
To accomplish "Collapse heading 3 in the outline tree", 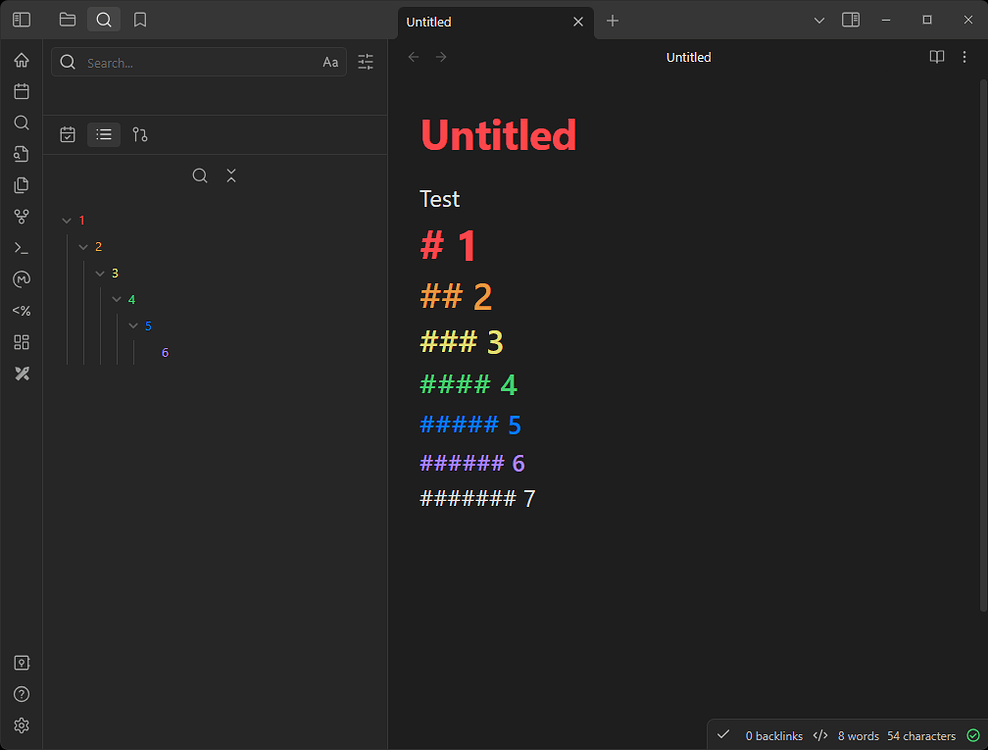I will pos(100,272).
